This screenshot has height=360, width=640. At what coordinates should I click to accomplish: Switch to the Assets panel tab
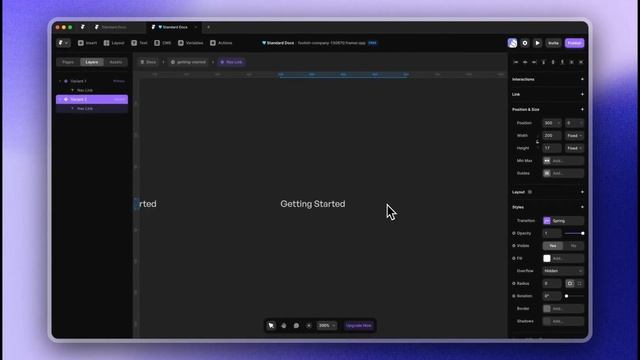pos(116,62)
